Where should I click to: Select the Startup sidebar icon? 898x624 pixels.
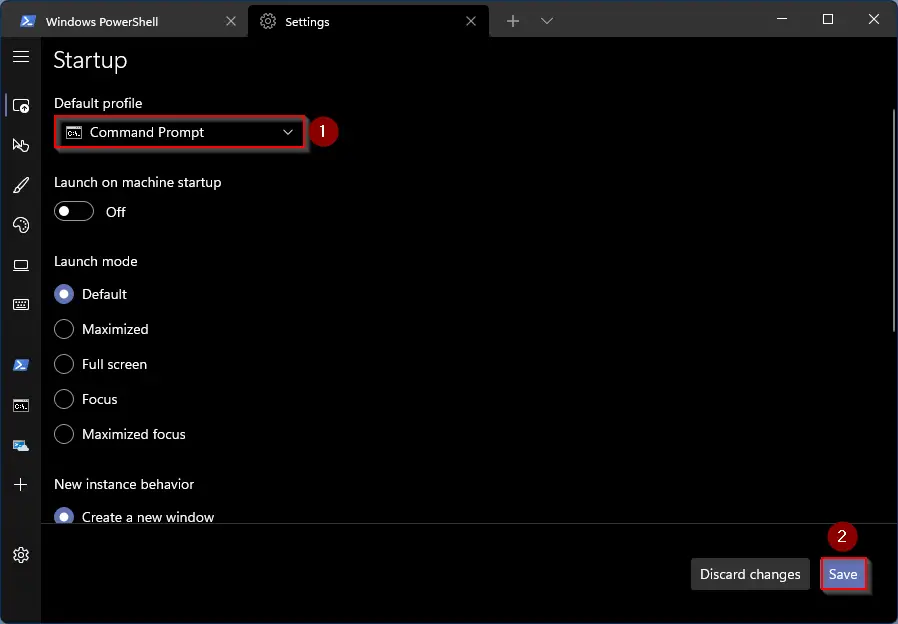(21, 106)
